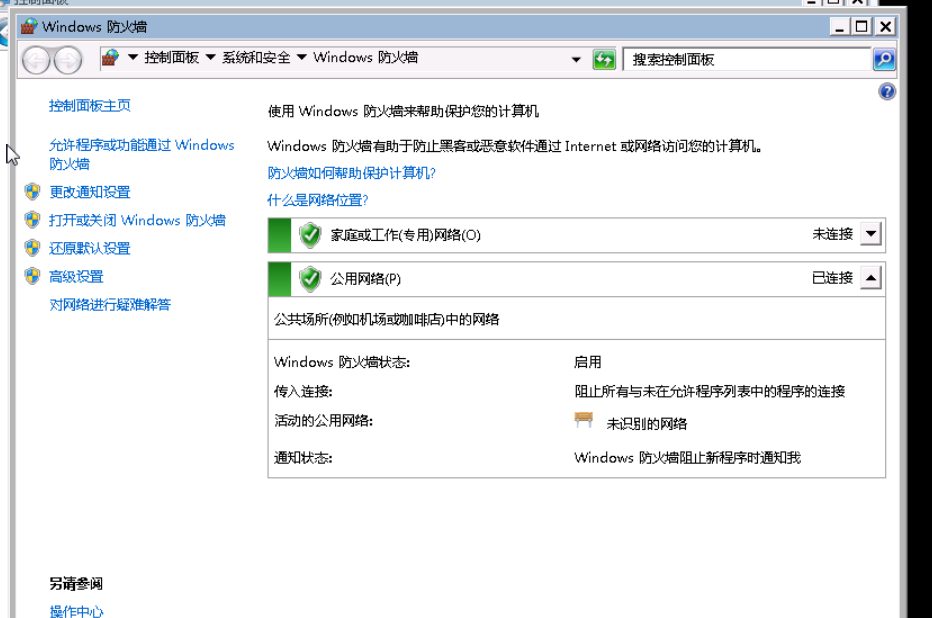Click the forward navigation arrow button

68,60
